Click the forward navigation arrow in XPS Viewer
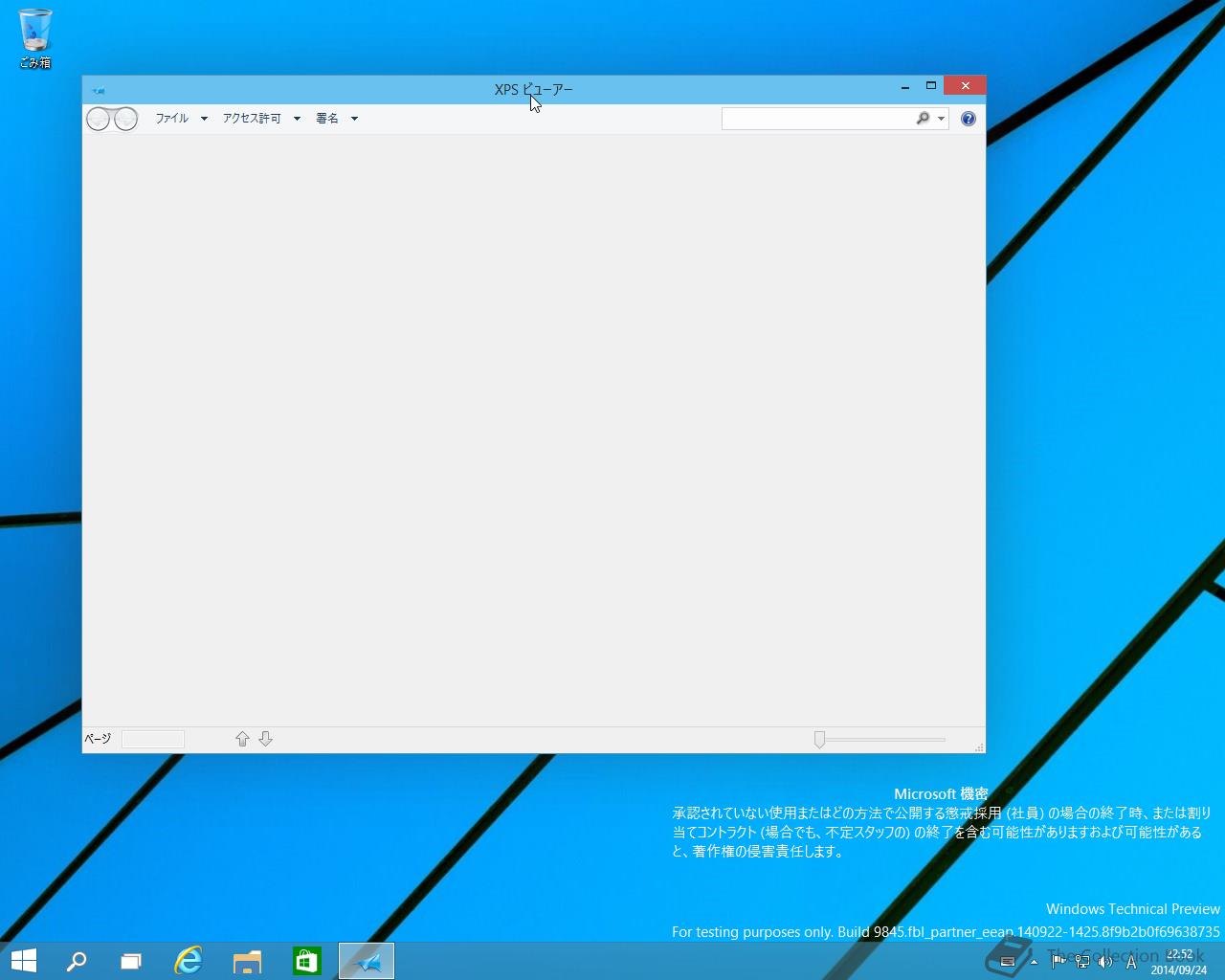 tap(126, 119)
